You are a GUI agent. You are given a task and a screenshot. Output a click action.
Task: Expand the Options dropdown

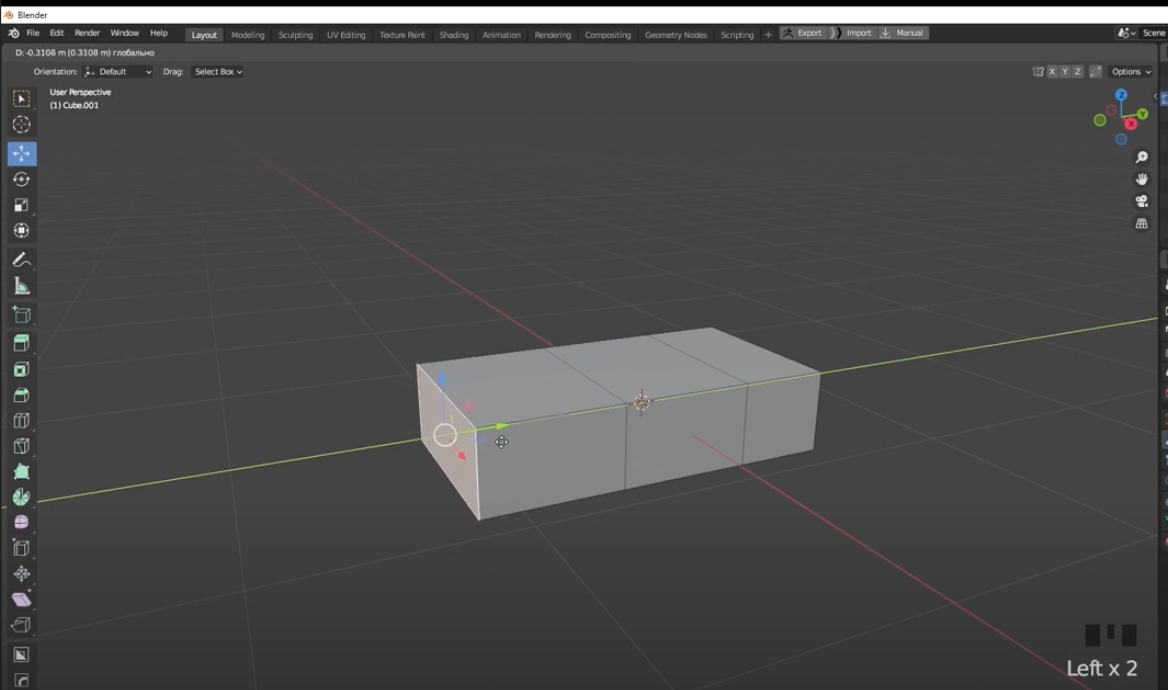tap(1131, 72)
